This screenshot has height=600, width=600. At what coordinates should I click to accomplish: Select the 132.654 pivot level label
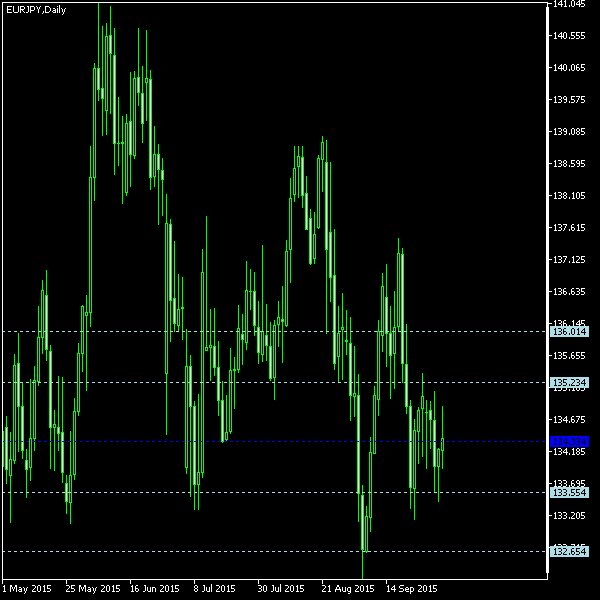[x=569, y=551]
